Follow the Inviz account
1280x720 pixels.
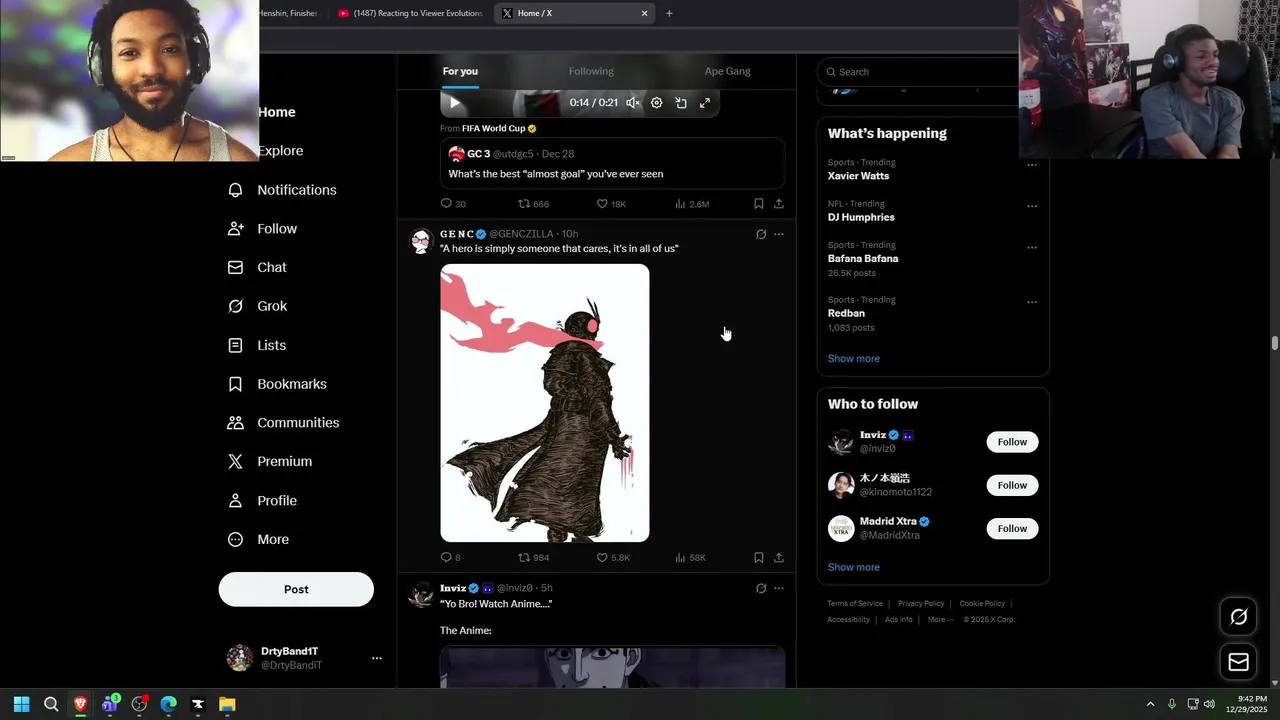click(1012, 442)
